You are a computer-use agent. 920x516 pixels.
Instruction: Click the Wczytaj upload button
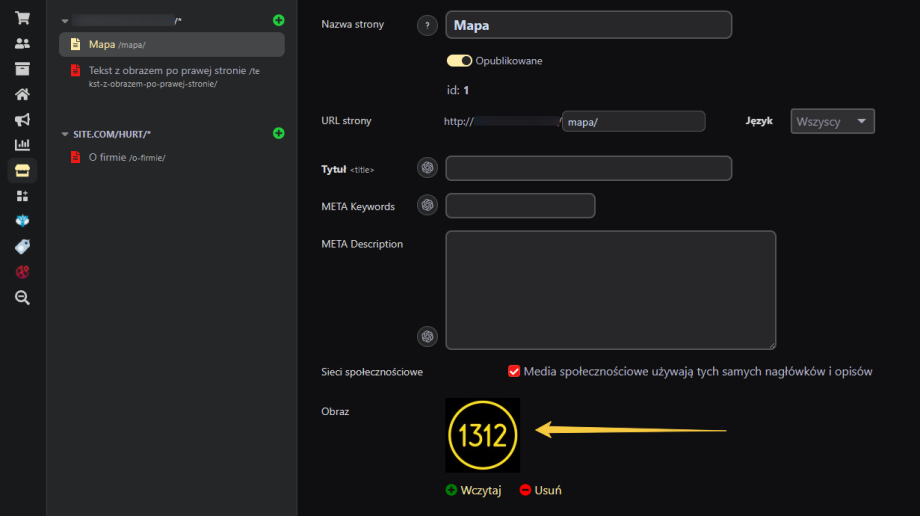473,490
